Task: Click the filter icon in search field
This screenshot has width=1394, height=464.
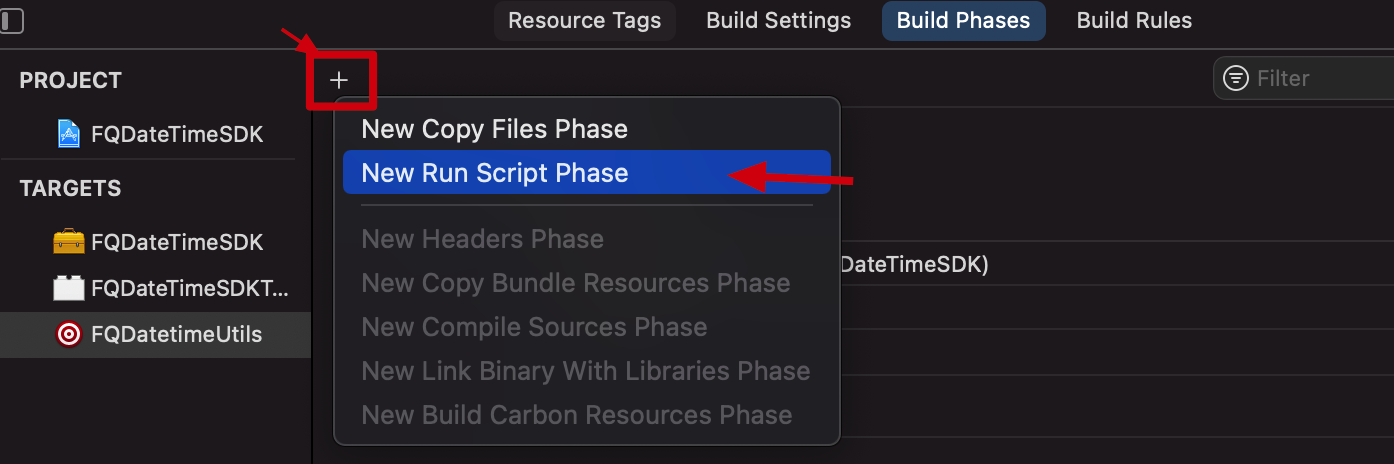Action: coord(1236,78)
